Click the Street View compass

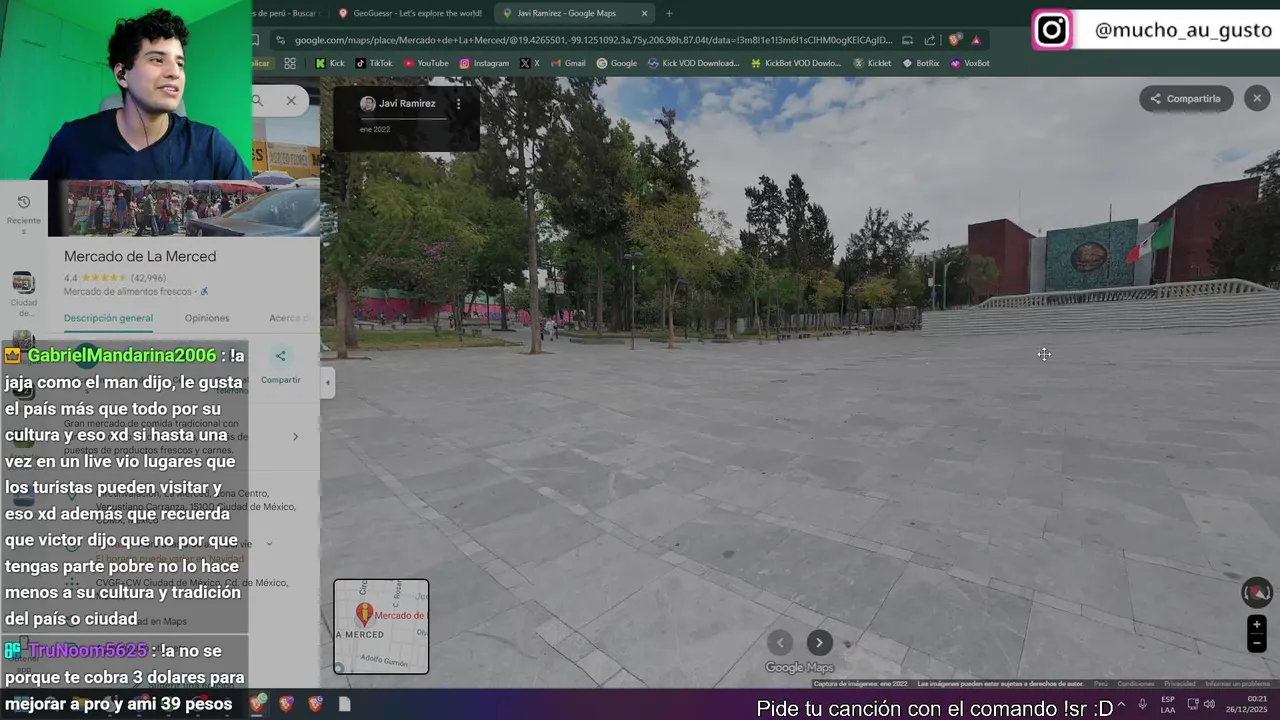(x=1257, y=592)
